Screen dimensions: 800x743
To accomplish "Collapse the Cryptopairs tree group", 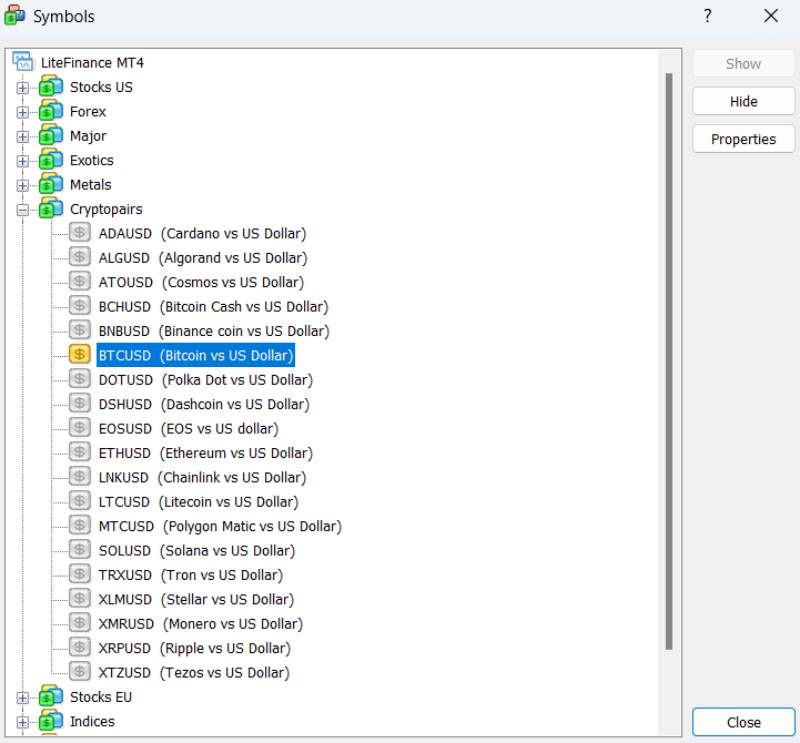I will (x=23, y=210).
